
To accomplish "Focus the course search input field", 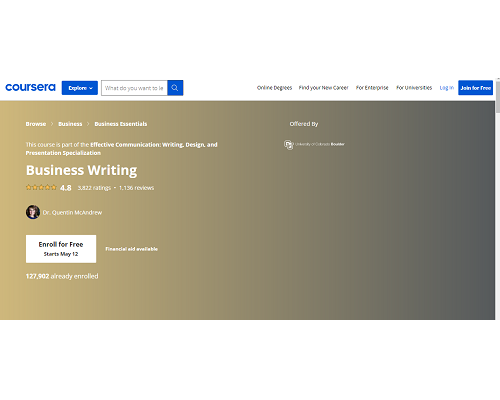I will click(x=134, y=88).
